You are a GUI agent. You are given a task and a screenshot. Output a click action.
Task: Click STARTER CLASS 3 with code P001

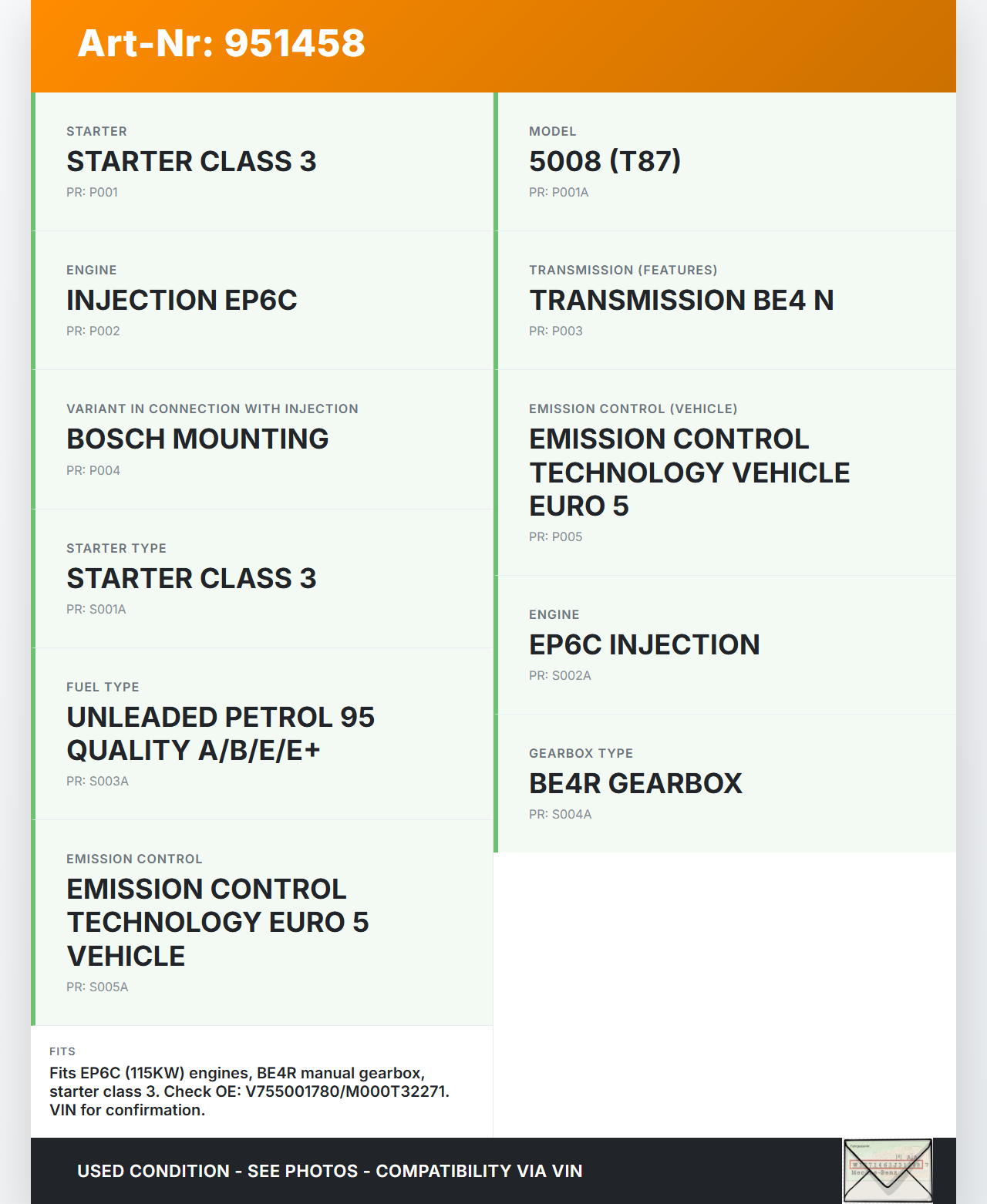191,161
